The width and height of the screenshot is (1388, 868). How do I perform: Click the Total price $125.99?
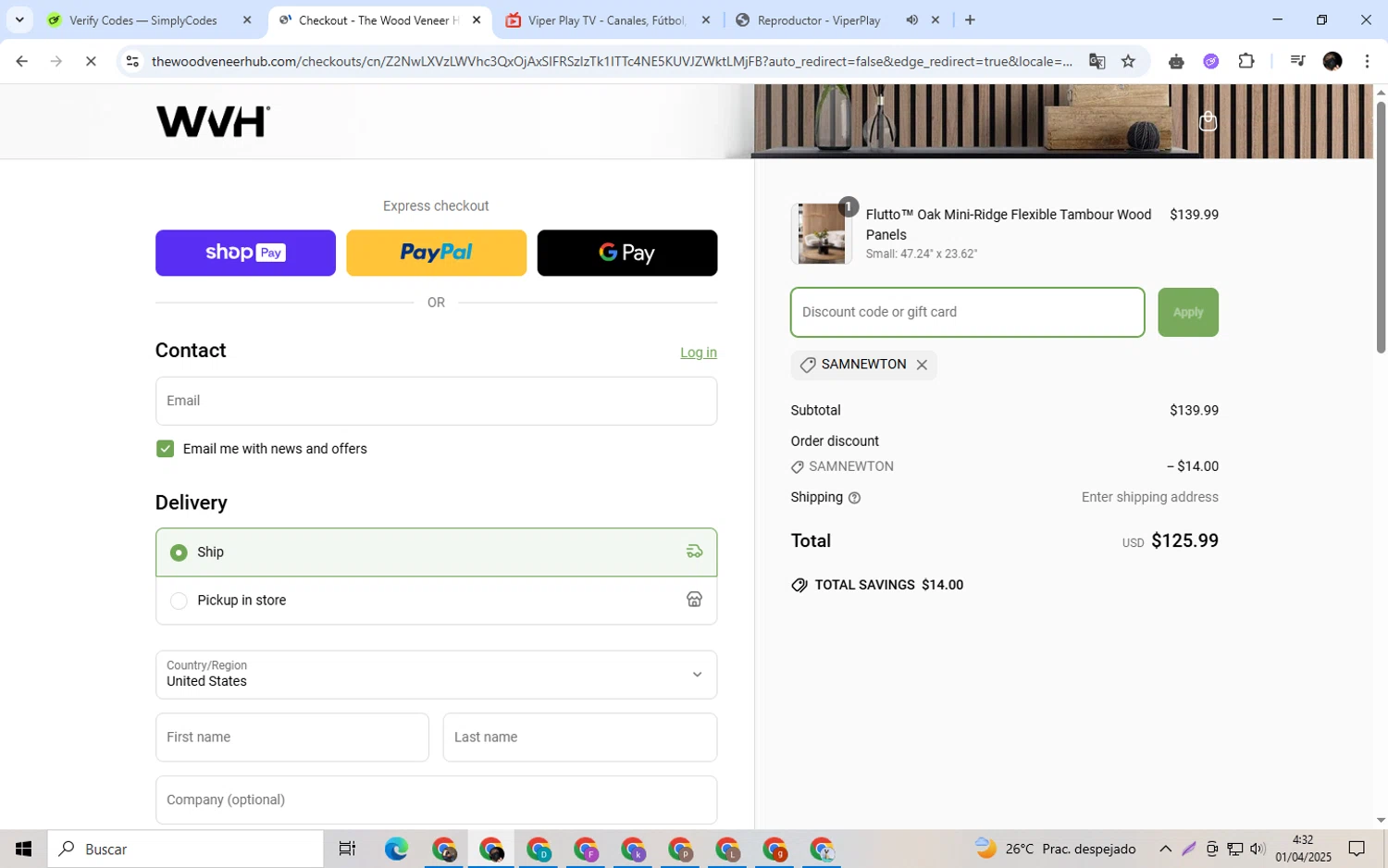coord(1184,541)
